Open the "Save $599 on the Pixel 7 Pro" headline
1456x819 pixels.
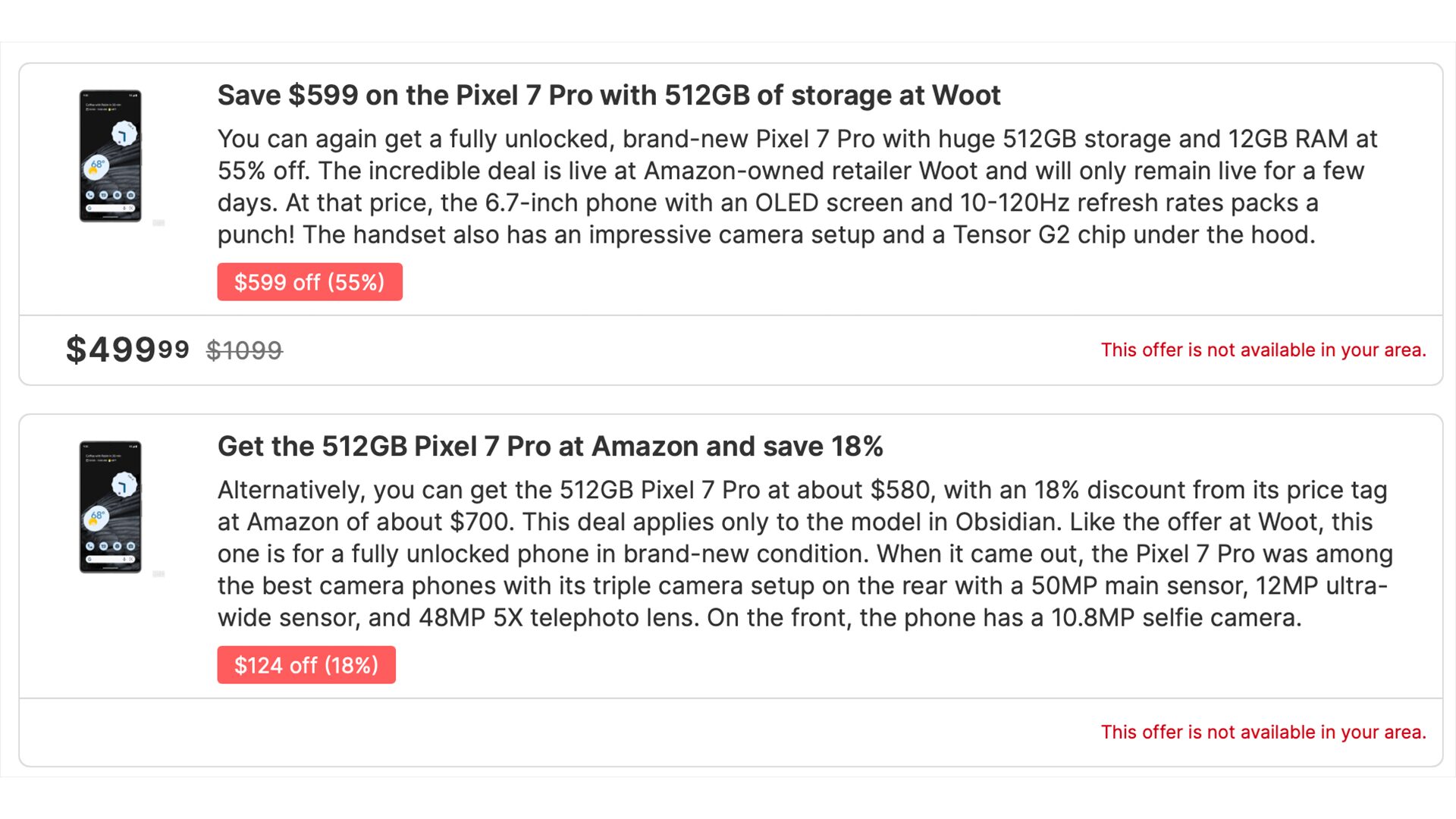click(x=608, y=96)
